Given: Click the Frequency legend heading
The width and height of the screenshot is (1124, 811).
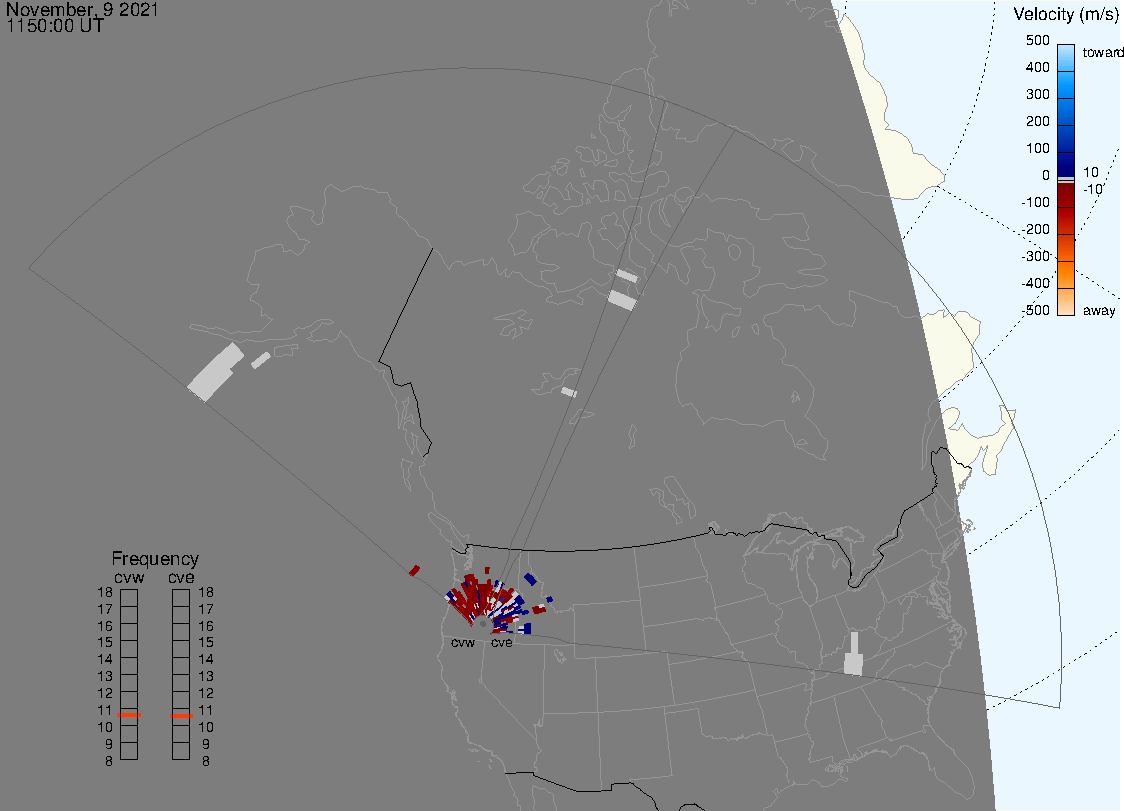Looking at the screenshot, I should 155,559.
